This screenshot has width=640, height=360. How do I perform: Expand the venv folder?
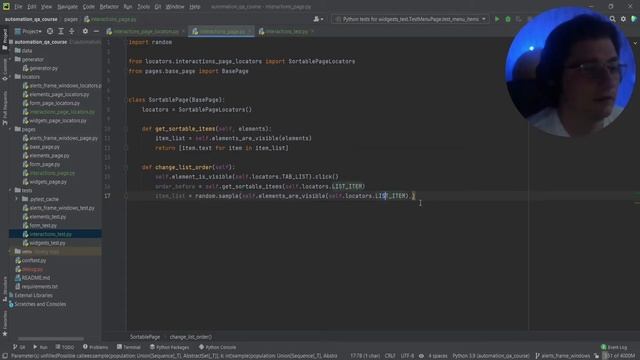point(11,251)
